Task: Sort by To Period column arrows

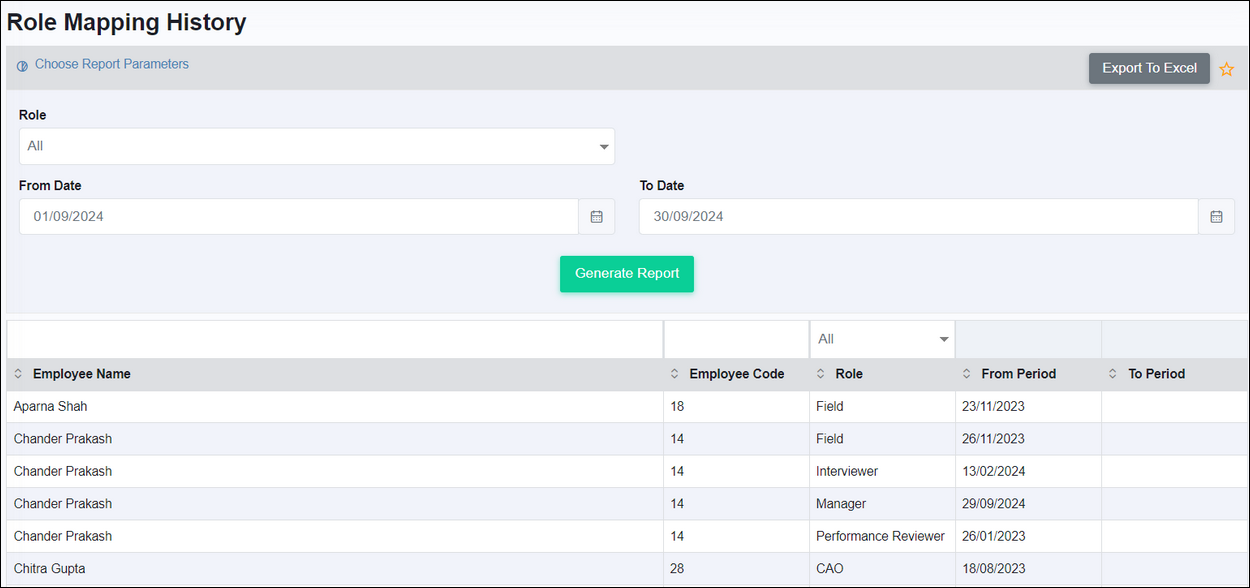Action: click(x=1113, y=374)
